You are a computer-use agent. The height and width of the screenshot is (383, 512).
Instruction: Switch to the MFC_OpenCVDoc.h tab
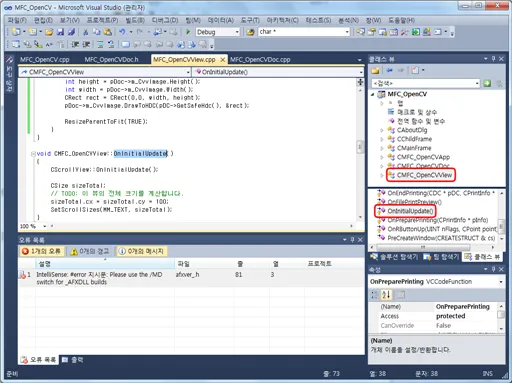(x=111, y=60)
